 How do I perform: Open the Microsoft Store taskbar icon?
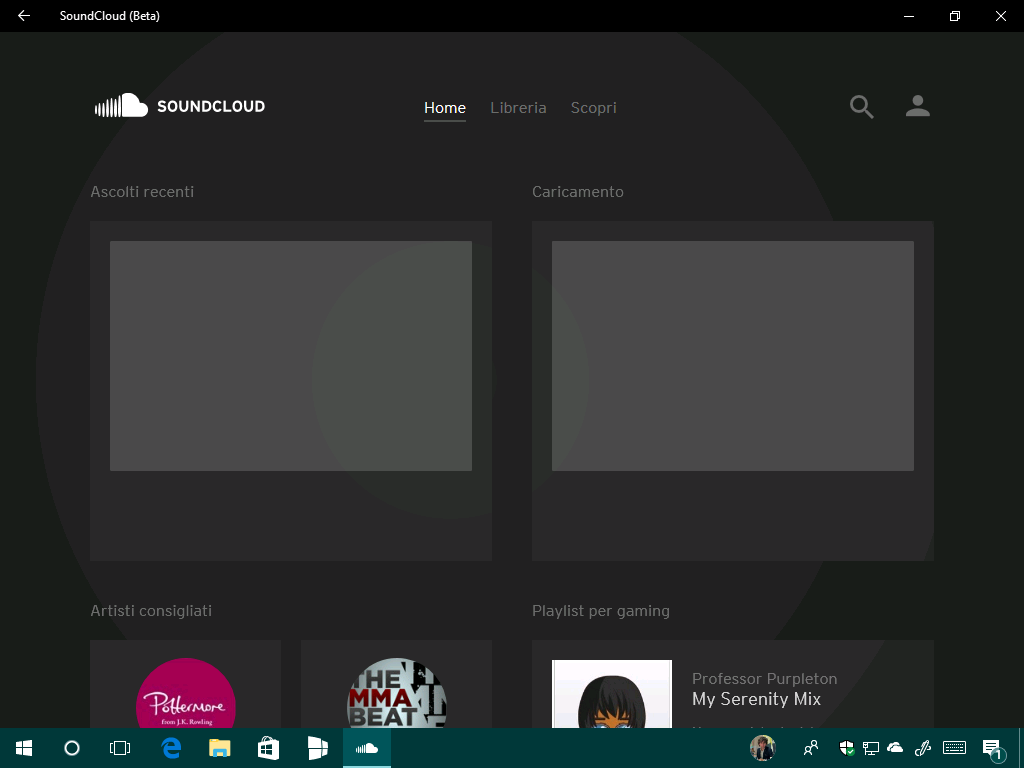[268, 748]
